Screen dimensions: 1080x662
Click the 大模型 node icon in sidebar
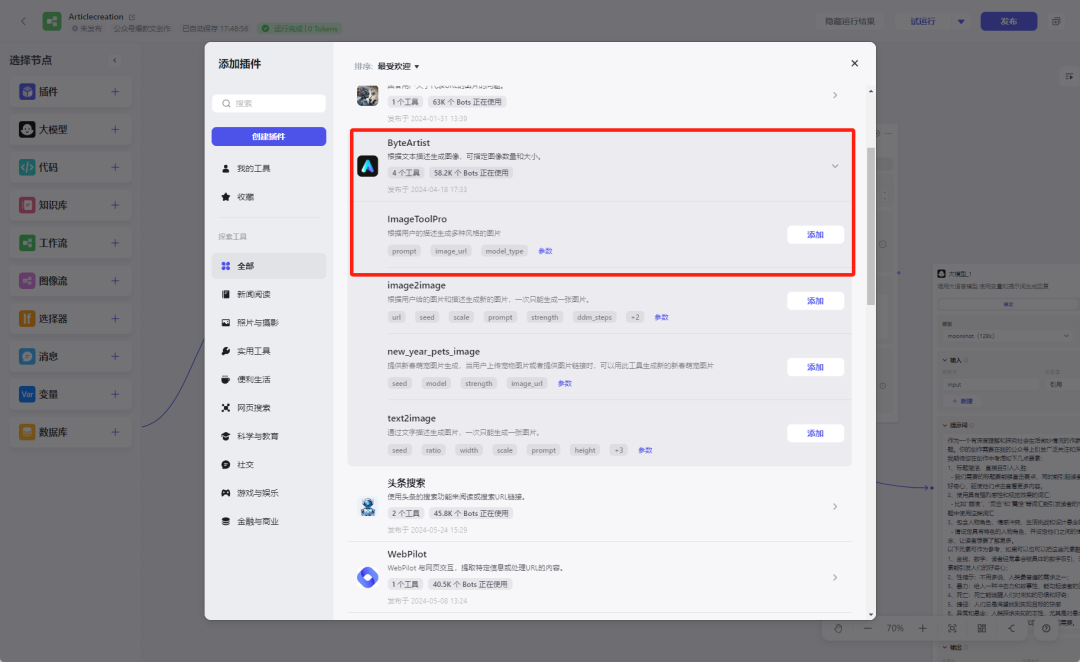pyautogui.click(x=27, y=130)
